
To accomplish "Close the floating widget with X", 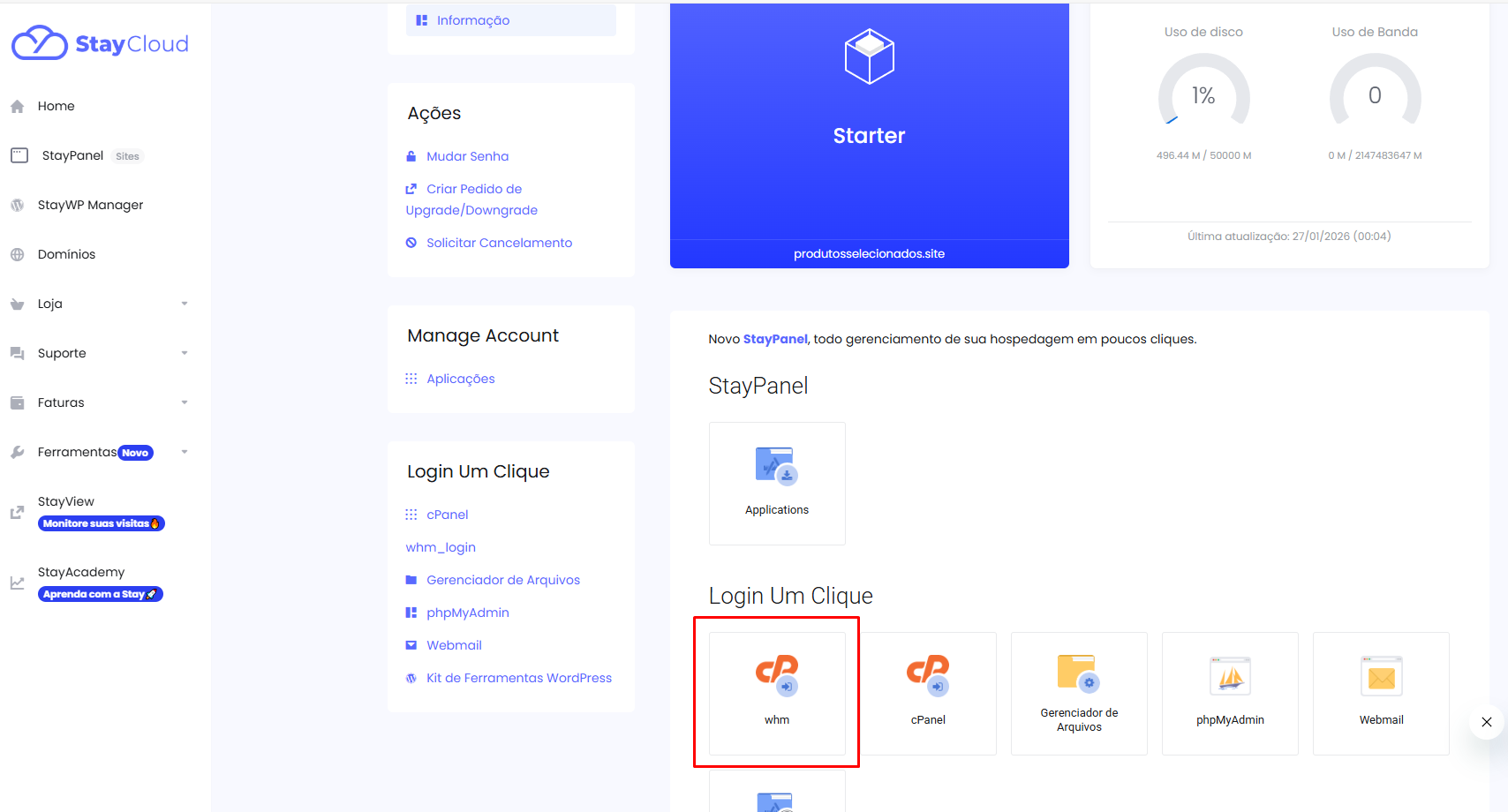I will [1487, 722].
